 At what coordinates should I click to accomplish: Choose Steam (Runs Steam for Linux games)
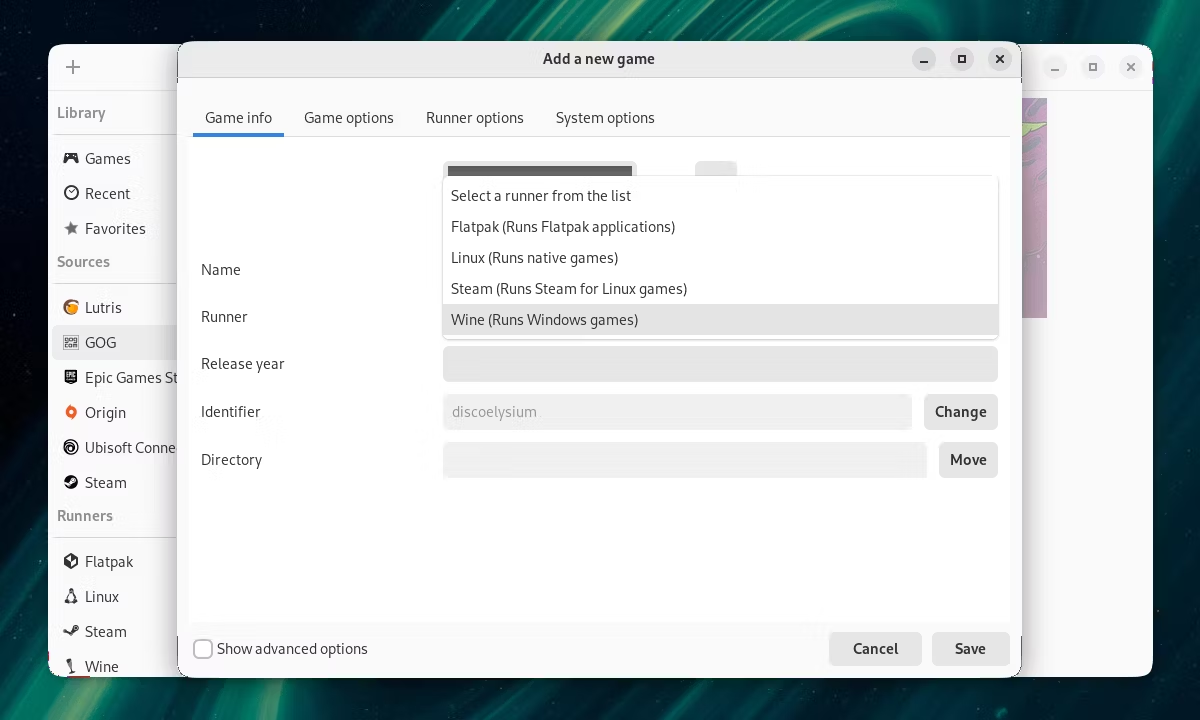pyautogui.click(x=720, y=289)
